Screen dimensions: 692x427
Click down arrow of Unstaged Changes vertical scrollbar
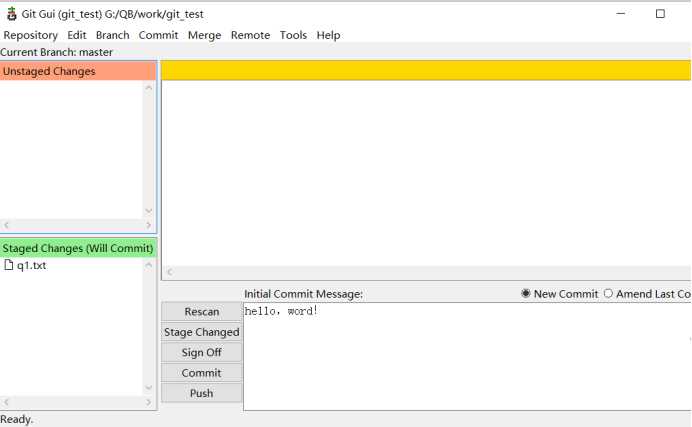tap(149, 211)
